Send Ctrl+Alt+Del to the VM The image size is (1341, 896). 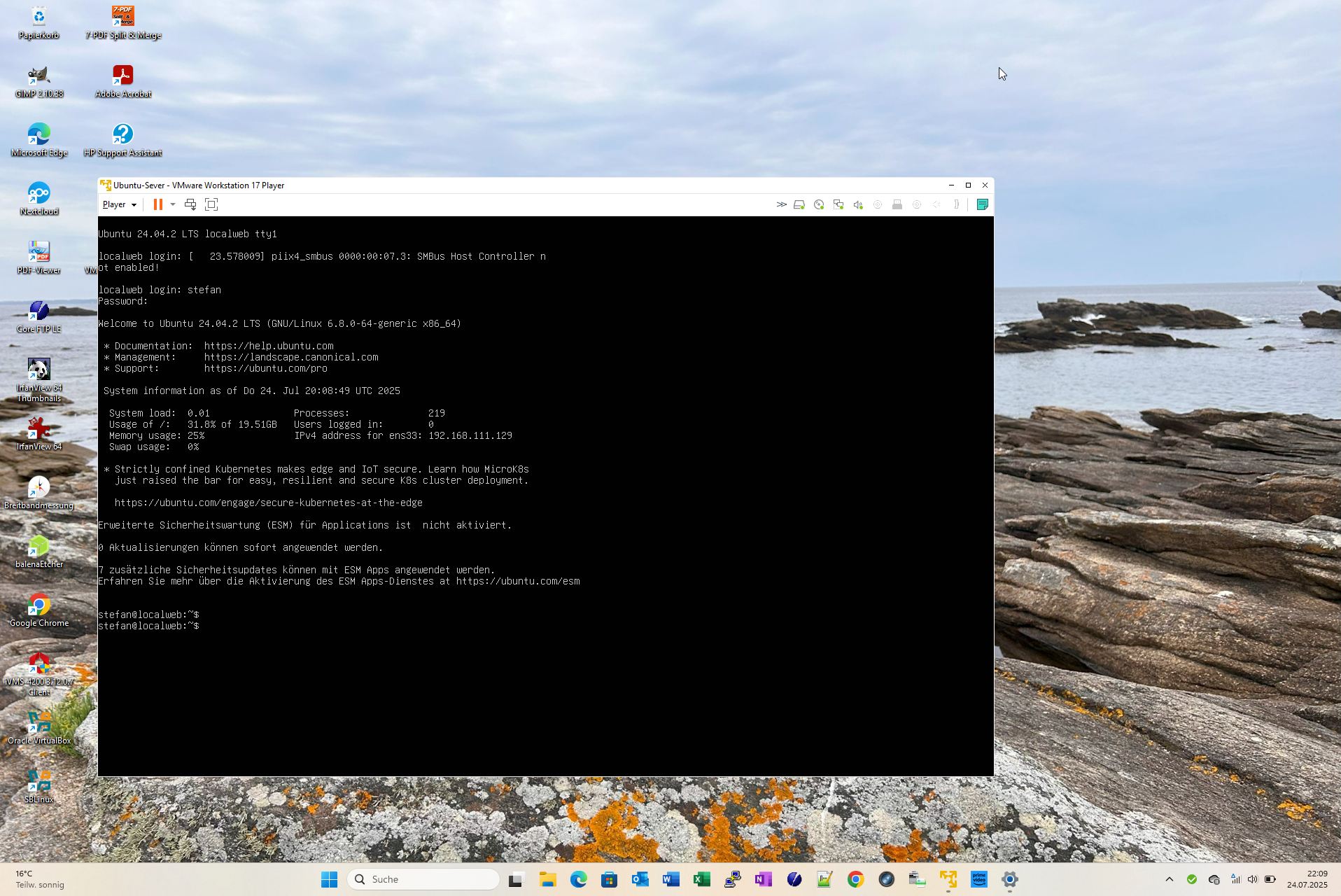point(190,204)
